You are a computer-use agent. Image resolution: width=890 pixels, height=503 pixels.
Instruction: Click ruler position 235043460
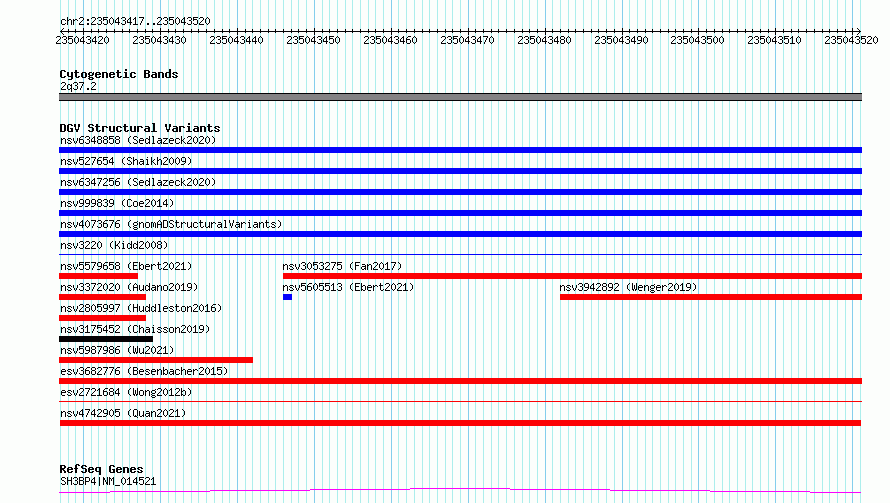click(390, 40)
